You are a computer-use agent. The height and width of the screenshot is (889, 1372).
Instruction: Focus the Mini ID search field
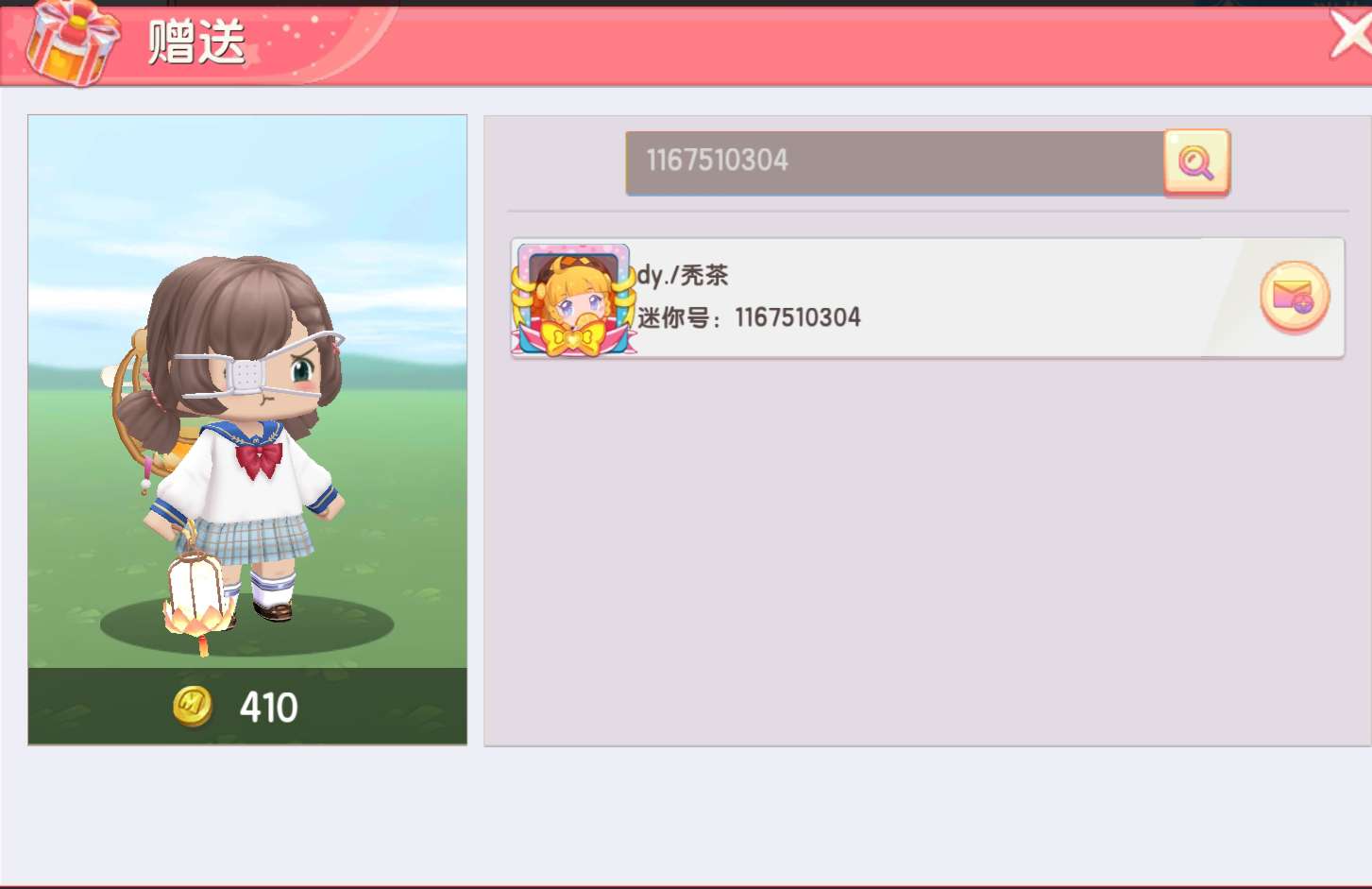click(x=894, y=163)
